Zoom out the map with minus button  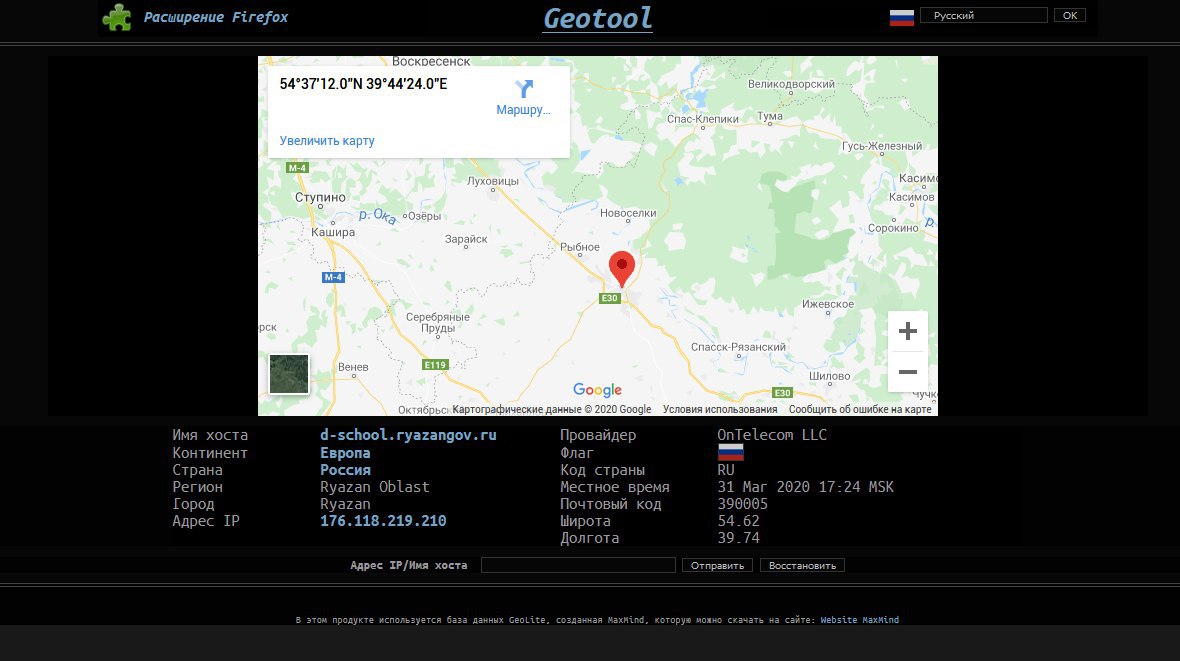908,372
